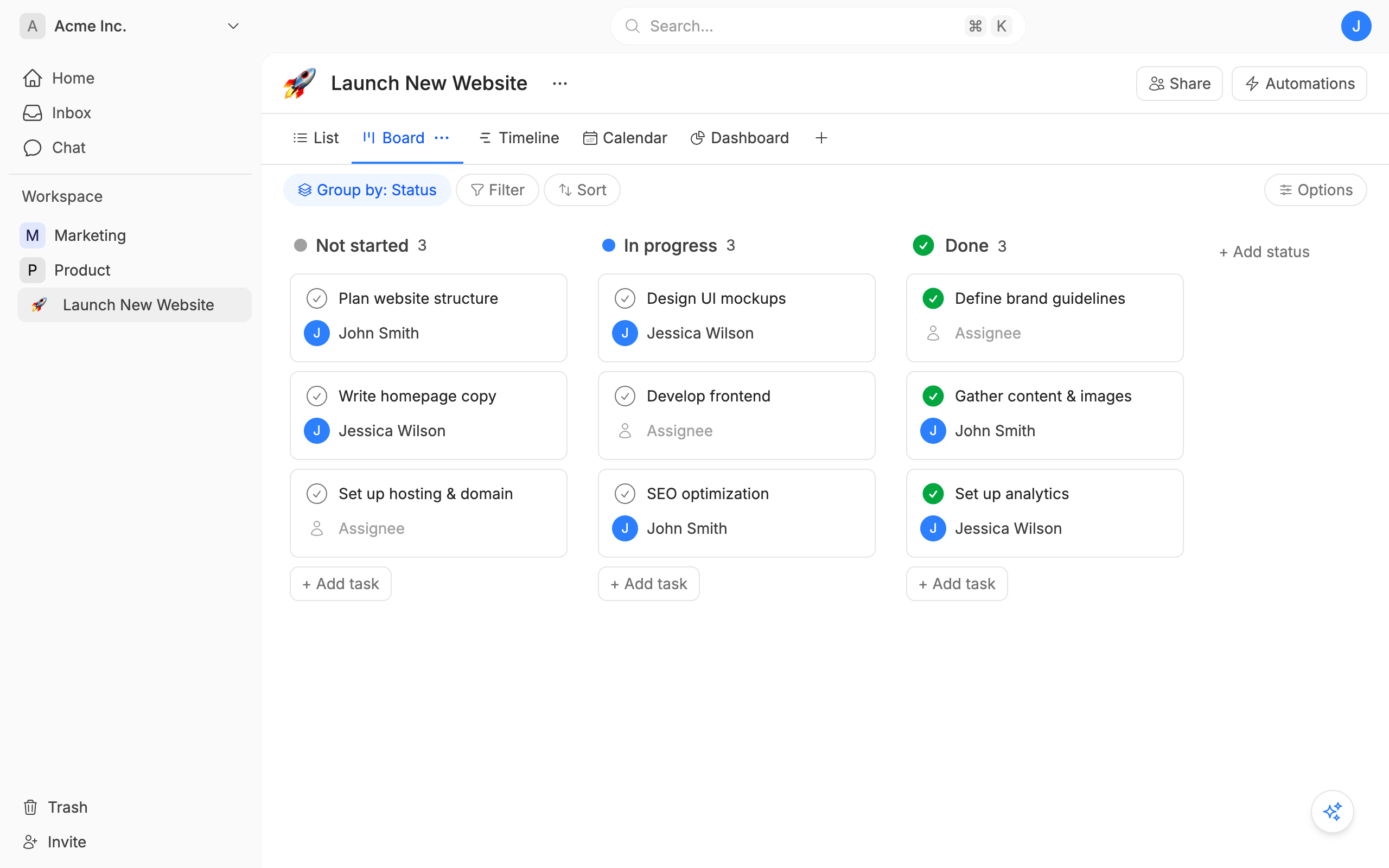This screenshot has height=868, width=1389.
Task: Mark Plan website structure as complete
Action: click(x=317, y=298)
